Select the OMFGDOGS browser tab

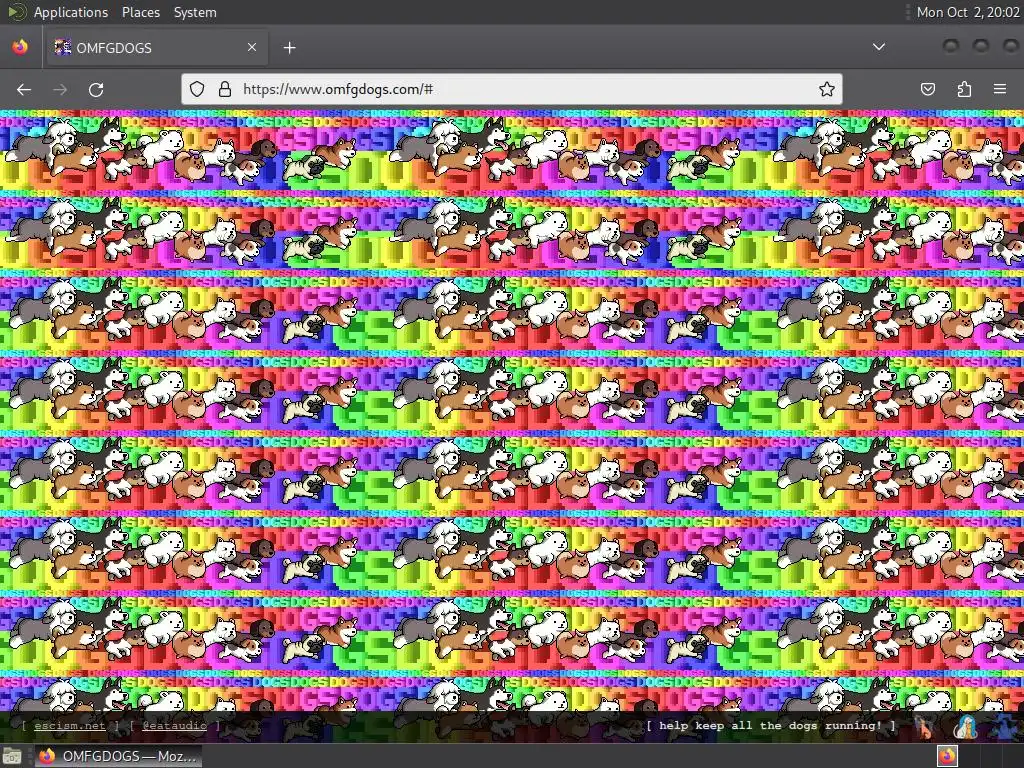[157, 47]
